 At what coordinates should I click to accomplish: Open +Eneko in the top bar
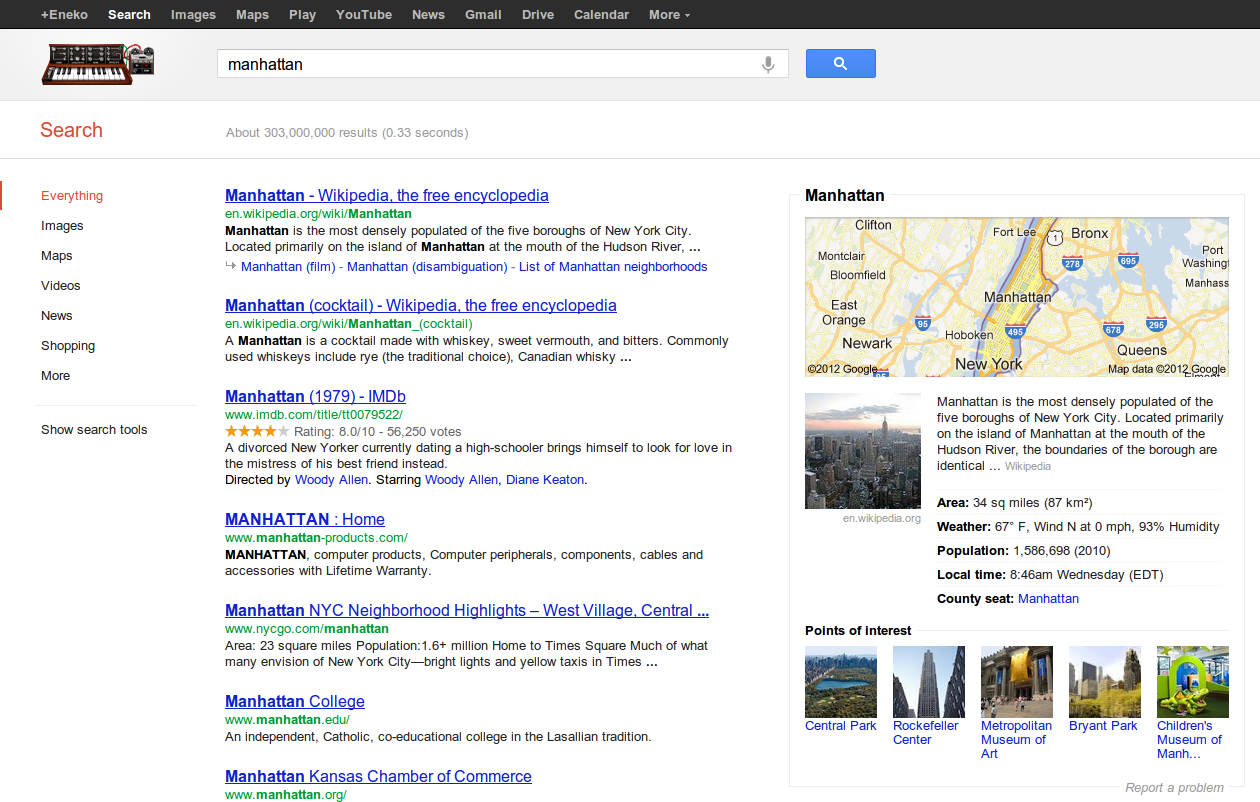tap(64, 14)
